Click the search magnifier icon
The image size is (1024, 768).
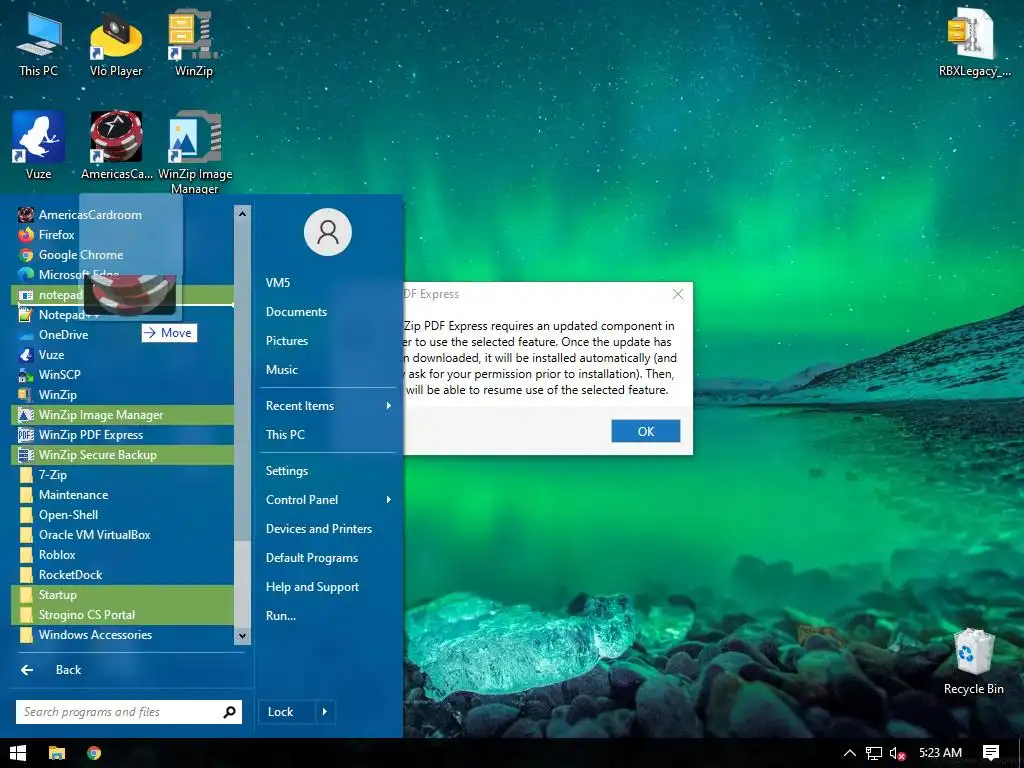[x=229, y=712]
